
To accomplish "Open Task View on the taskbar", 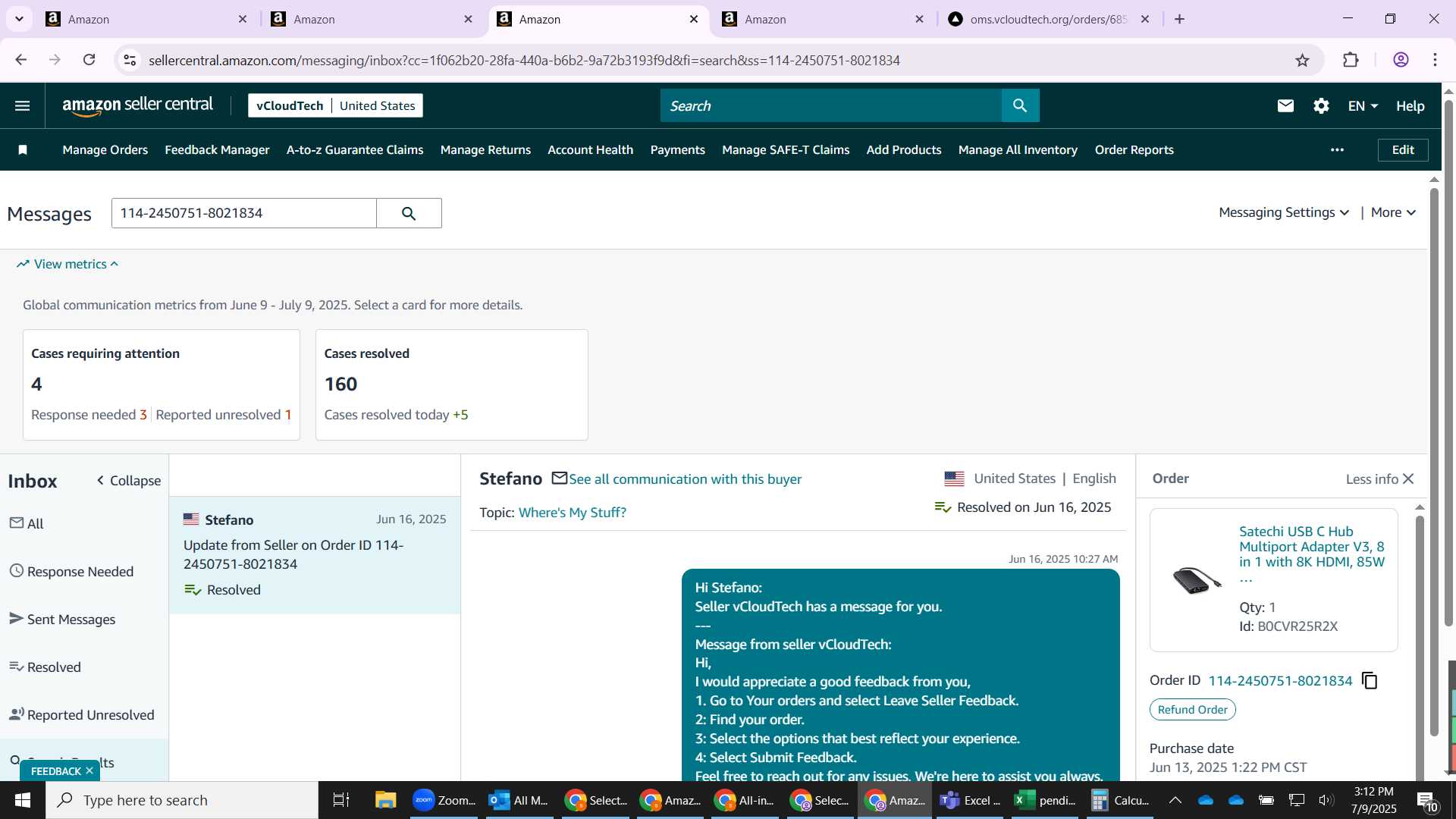I will (x=341, y=800).
